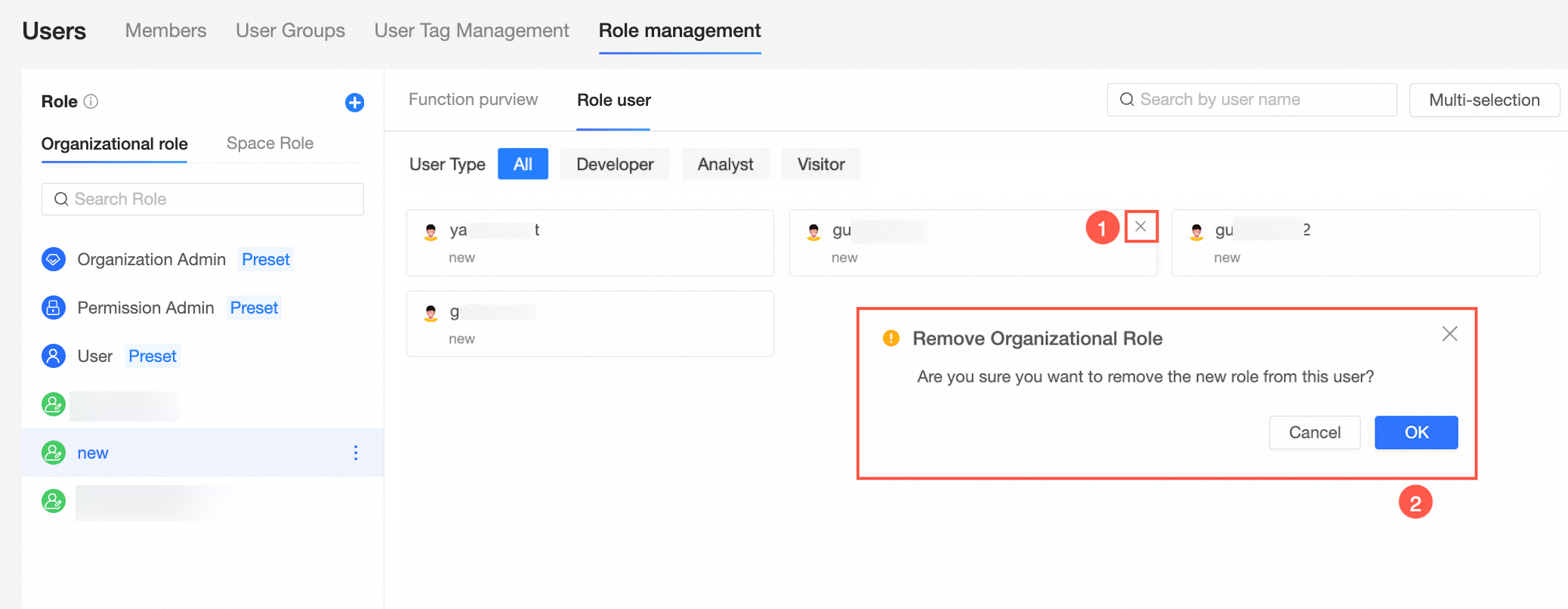Image resolution: width=1568 pixels, height=609 pixels.
Task: Switch to the Space Role tab
Action: (x=270, y=143)
